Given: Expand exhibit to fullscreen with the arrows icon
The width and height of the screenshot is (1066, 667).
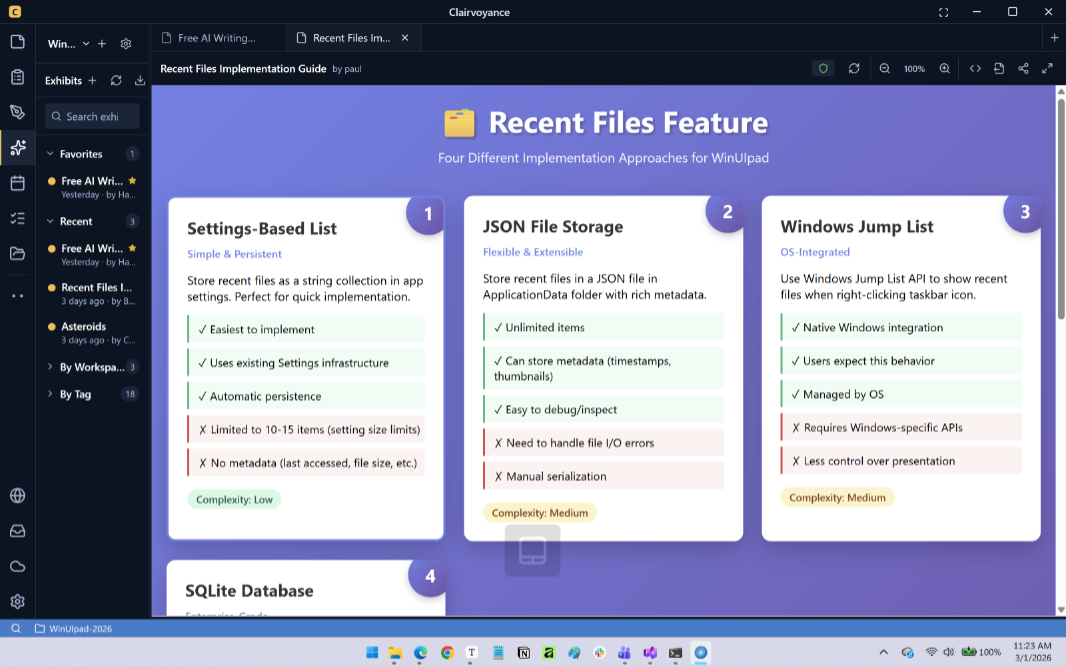Looking at the screenshot, I should (1047, 69).
